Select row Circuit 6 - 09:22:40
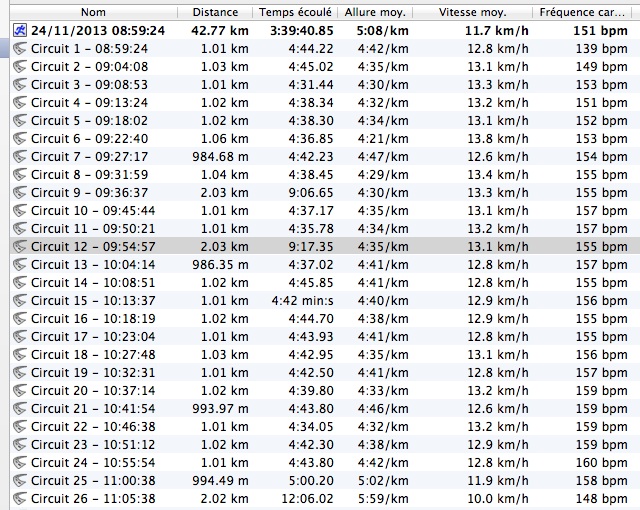The width and height of the screenshot is (640, 510). [325, 138]
